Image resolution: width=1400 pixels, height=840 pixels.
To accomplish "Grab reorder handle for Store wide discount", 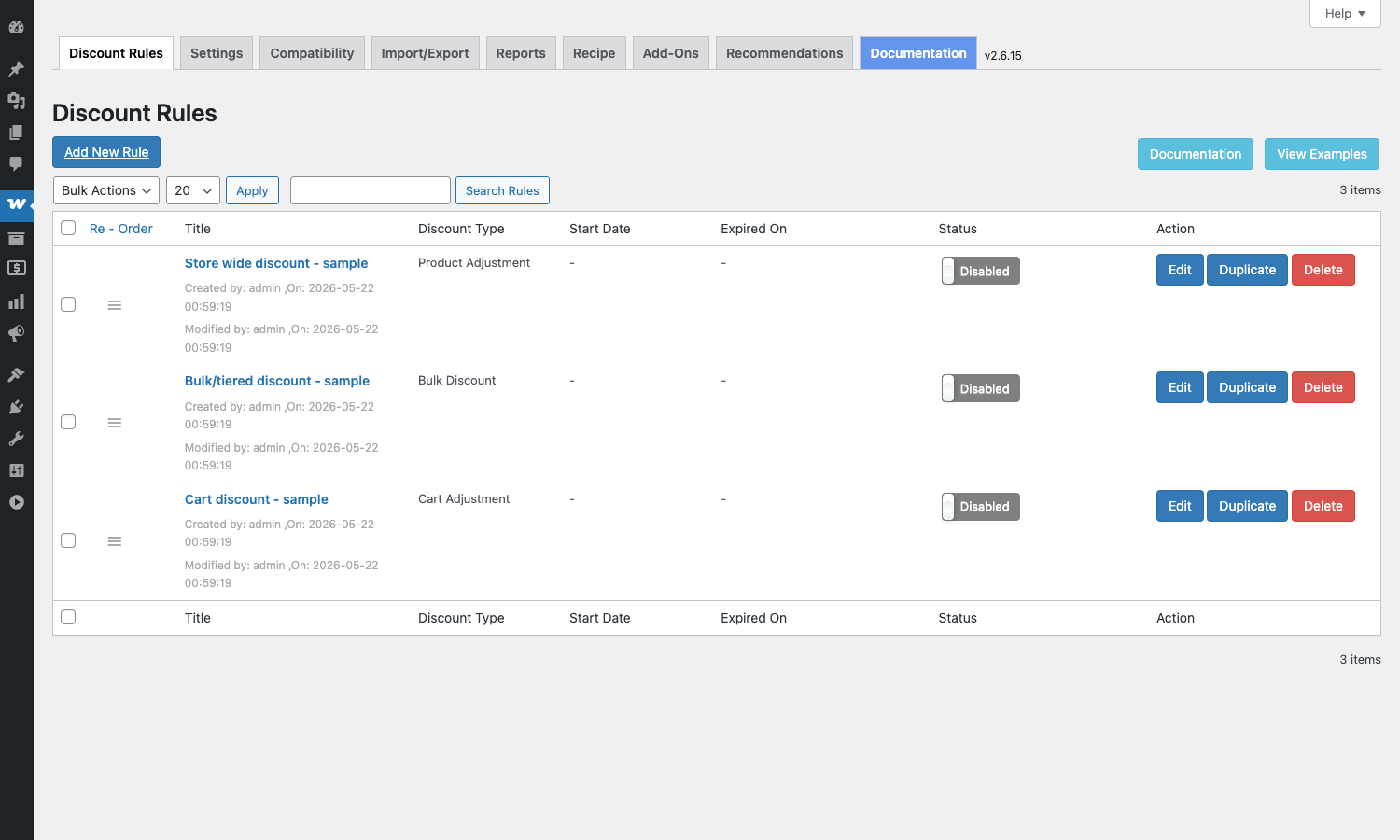I will 115,305.
